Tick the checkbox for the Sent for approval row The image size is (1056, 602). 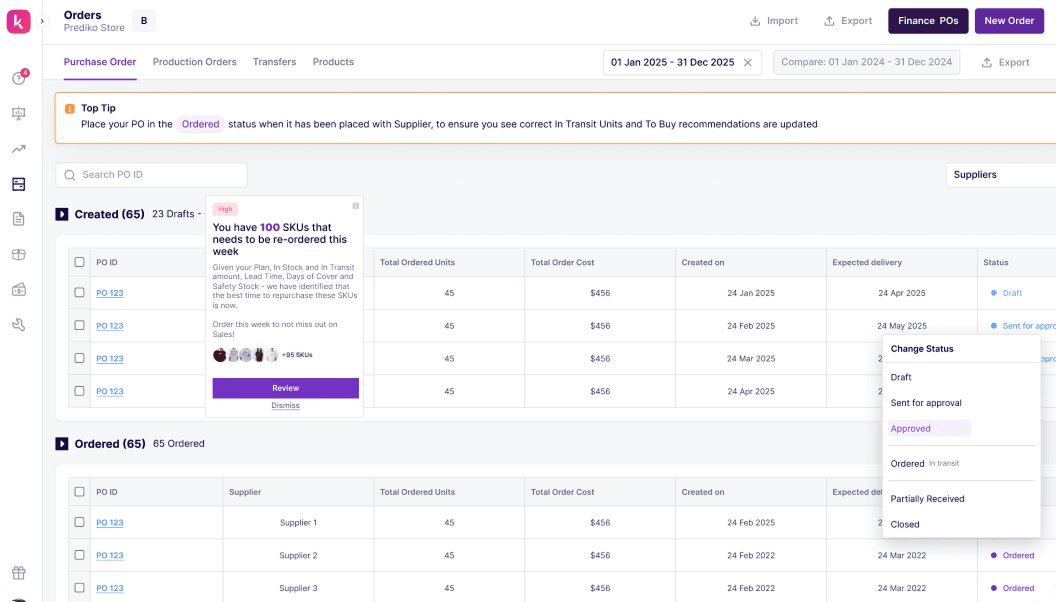tap(79, 325)
